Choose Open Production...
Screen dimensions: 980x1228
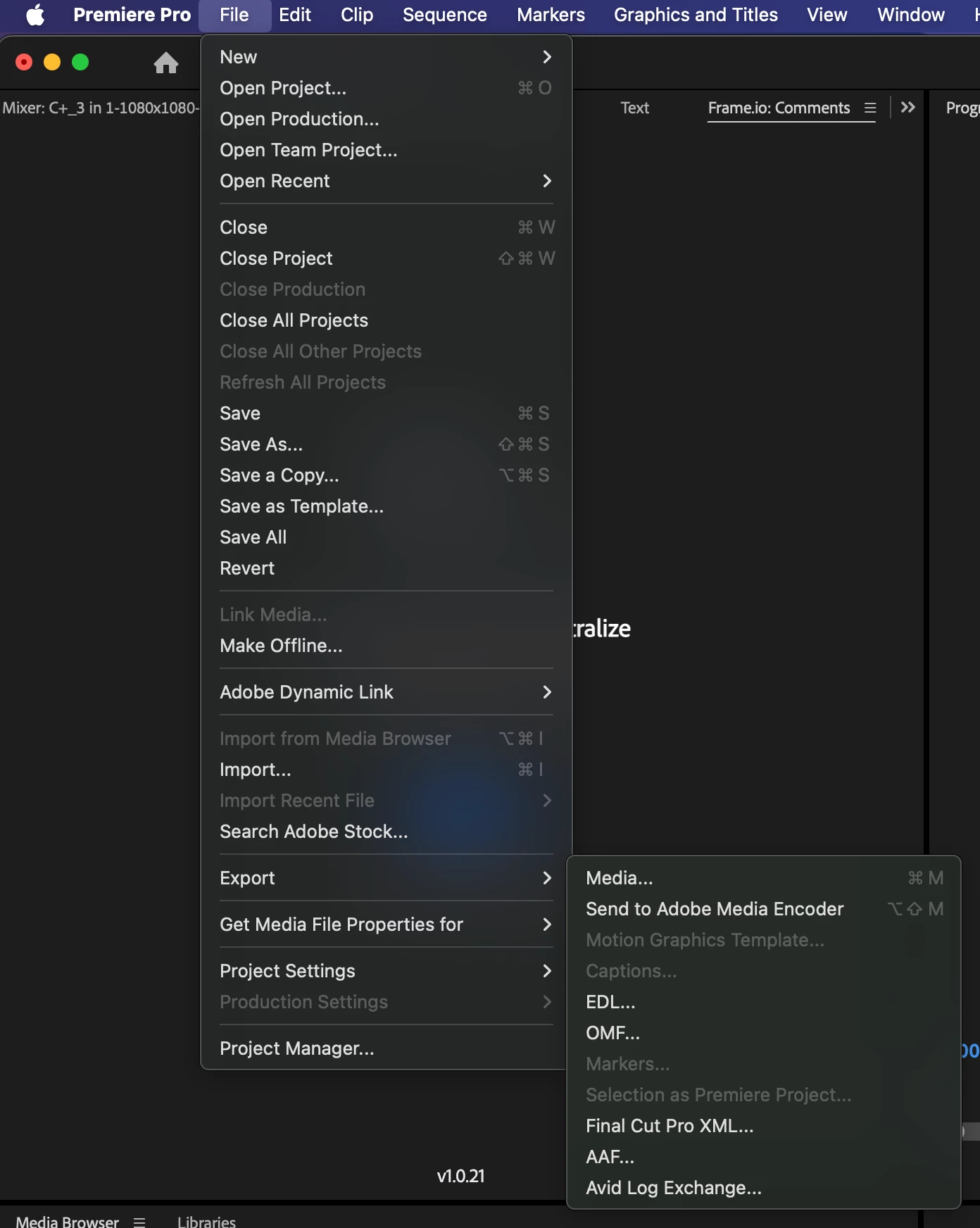point(386,119)
